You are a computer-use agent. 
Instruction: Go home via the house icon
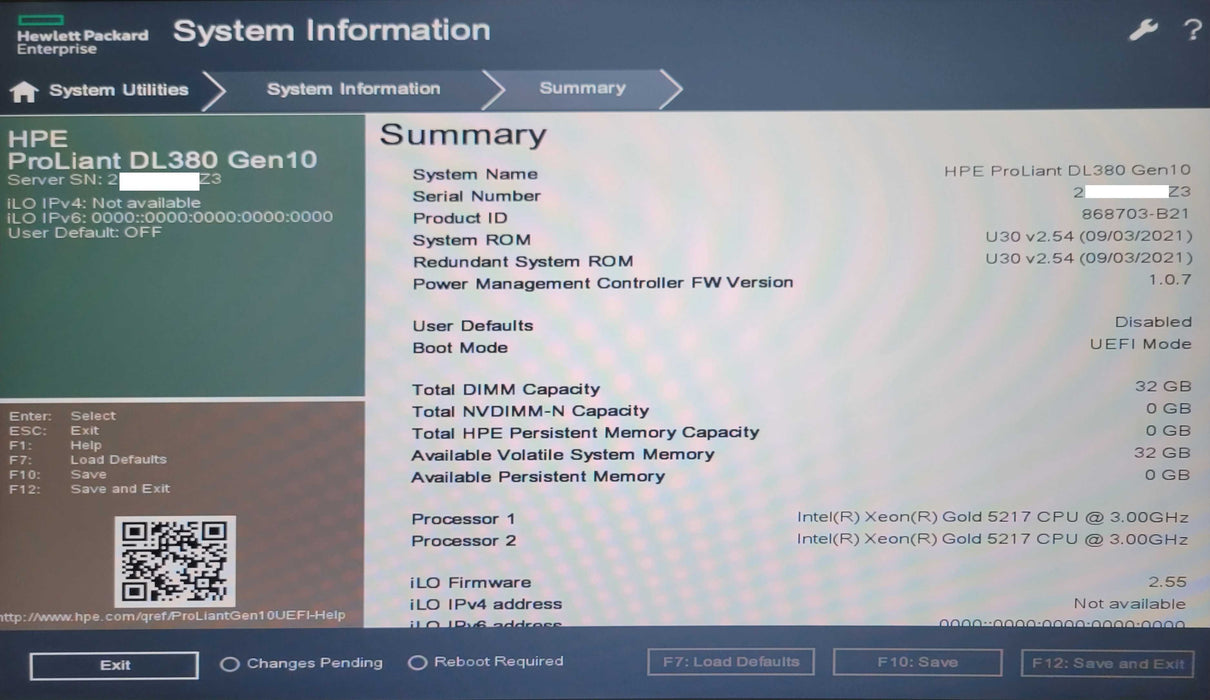[24, 91]
